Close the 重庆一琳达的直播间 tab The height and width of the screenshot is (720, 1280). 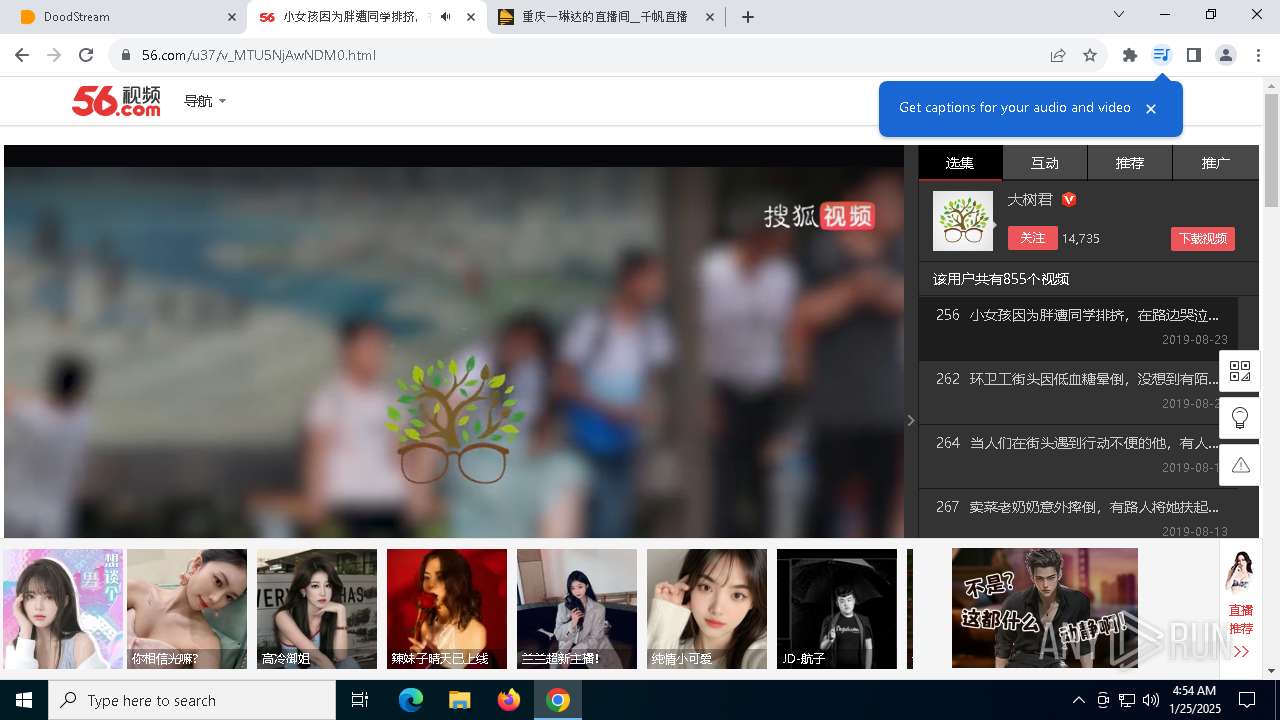pos(710,17)
